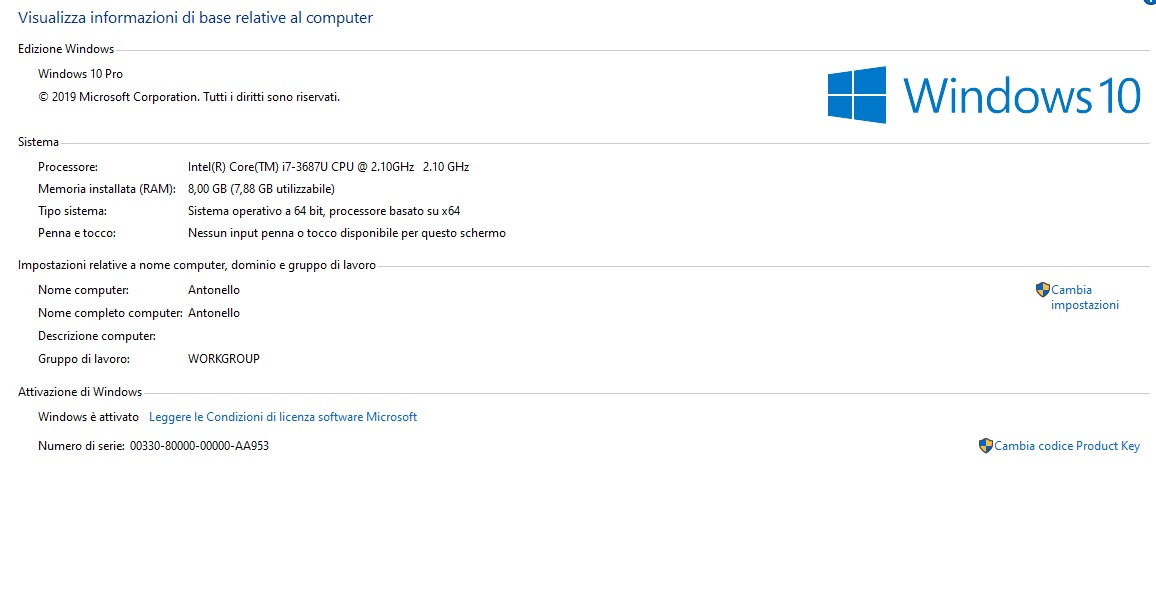
Task: Select the processor Intel Core i7-3687U entry
Action: pos(330,166)
